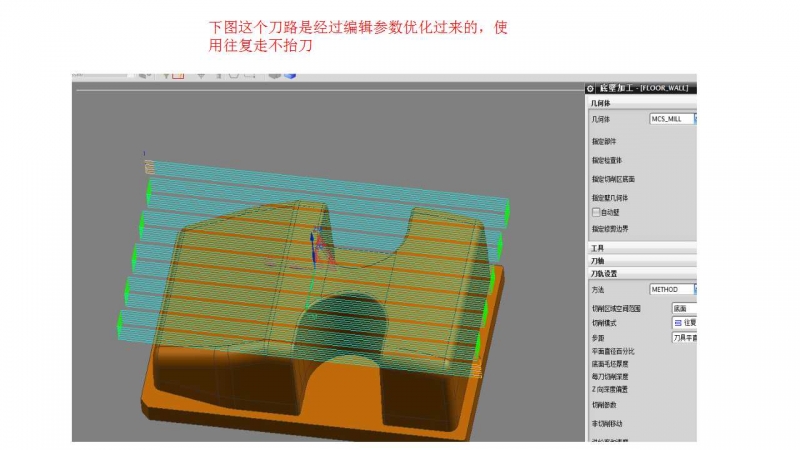
Task: Open 切削参数 settings
Action: pyautogui.click(x=604, y=405)
